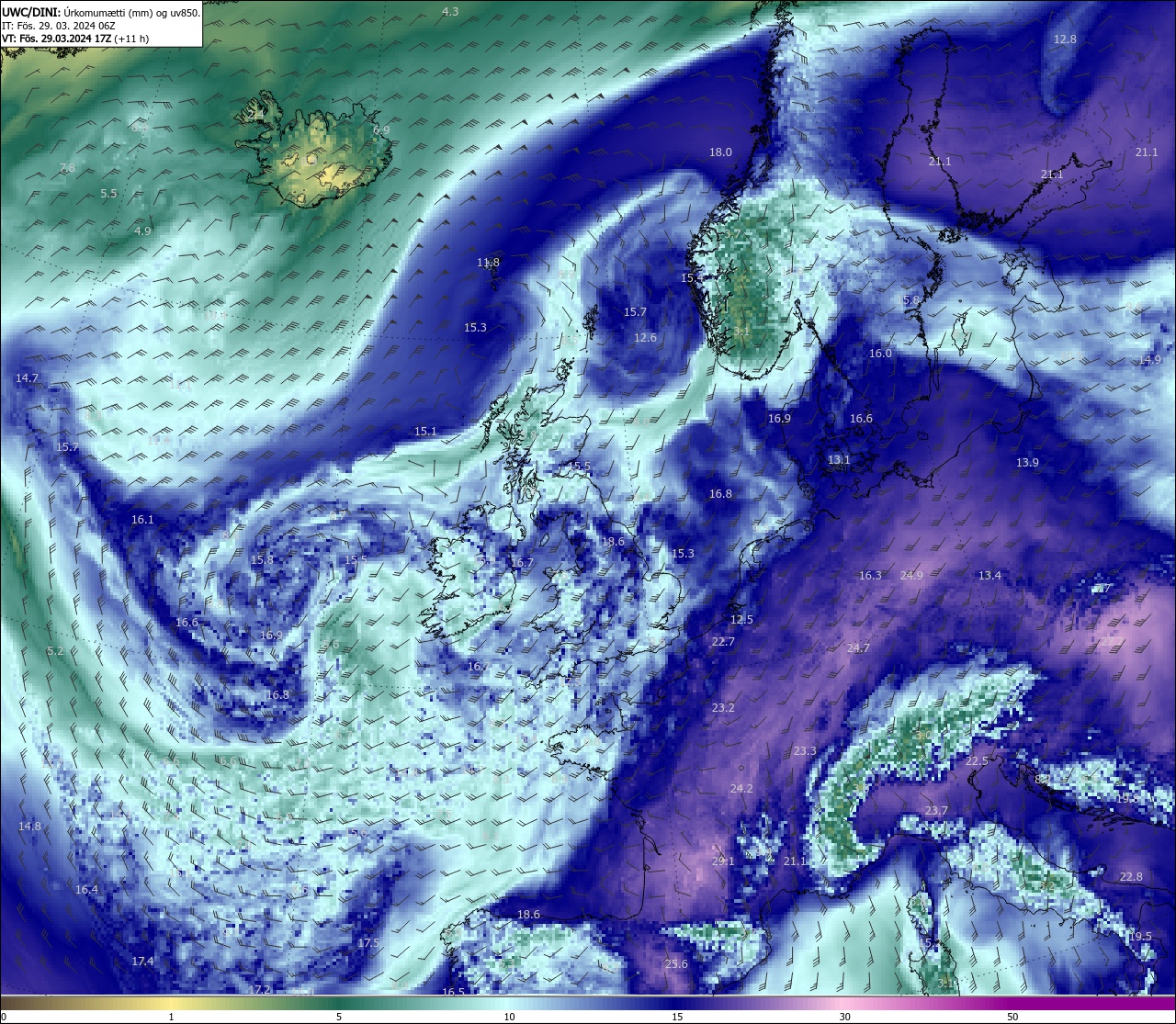Click the 4.3 value label

[450, 12]
